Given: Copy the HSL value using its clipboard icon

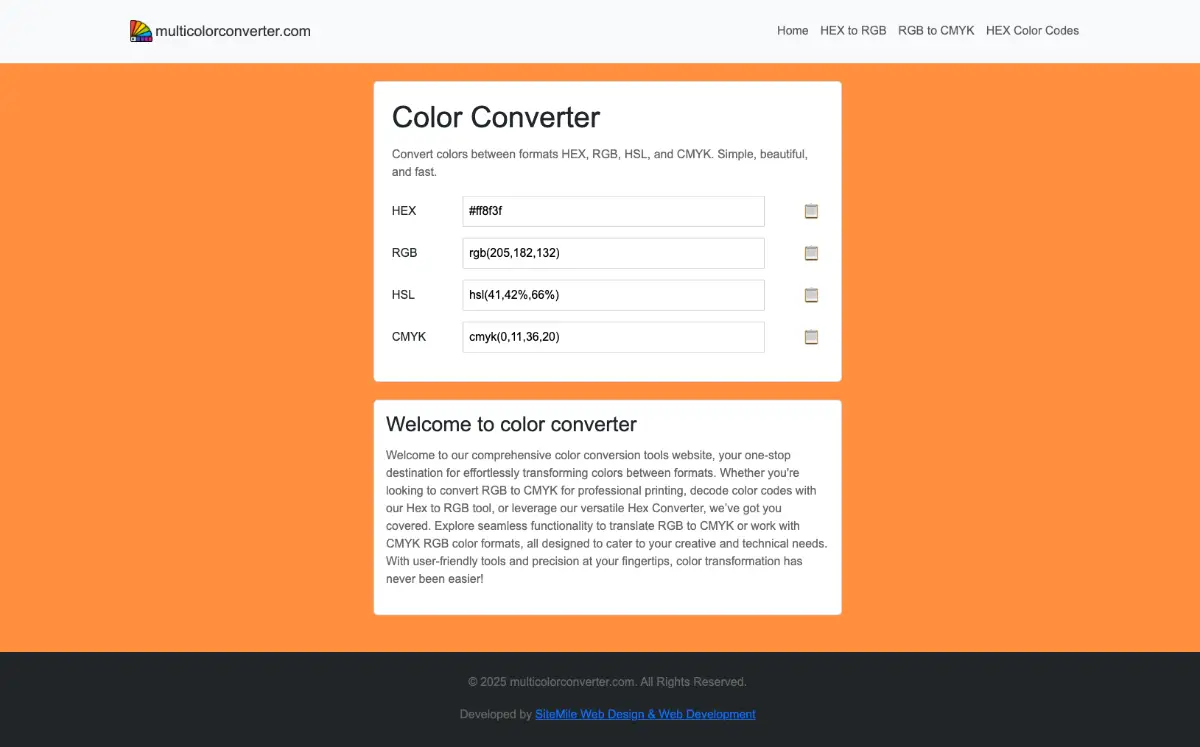Looking at the screenshot, I should tap(811, 295).
